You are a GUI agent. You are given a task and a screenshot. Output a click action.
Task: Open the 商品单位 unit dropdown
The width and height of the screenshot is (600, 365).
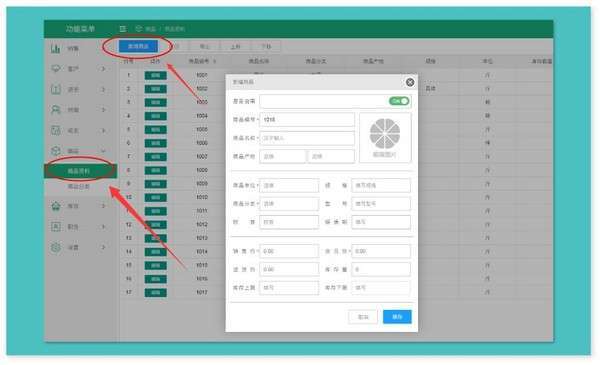click(x=289, y=185)
